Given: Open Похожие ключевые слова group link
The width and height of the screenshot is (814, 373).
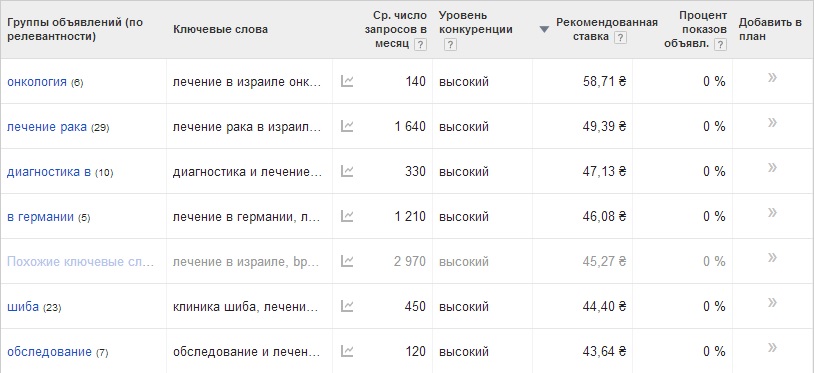Looking at the screenshot, I should [x=80, y=261].
